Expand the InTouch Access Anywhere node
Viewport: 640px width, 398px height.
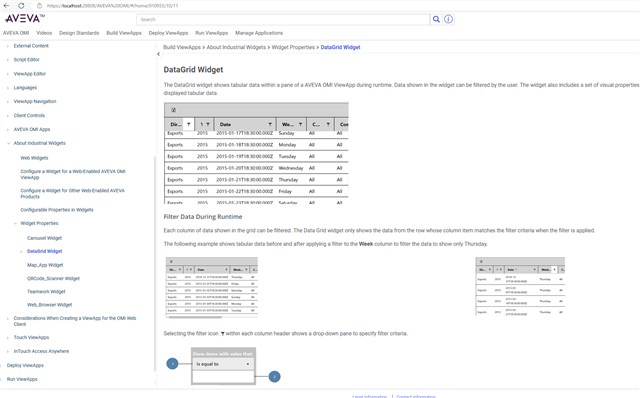click(8, 351)
